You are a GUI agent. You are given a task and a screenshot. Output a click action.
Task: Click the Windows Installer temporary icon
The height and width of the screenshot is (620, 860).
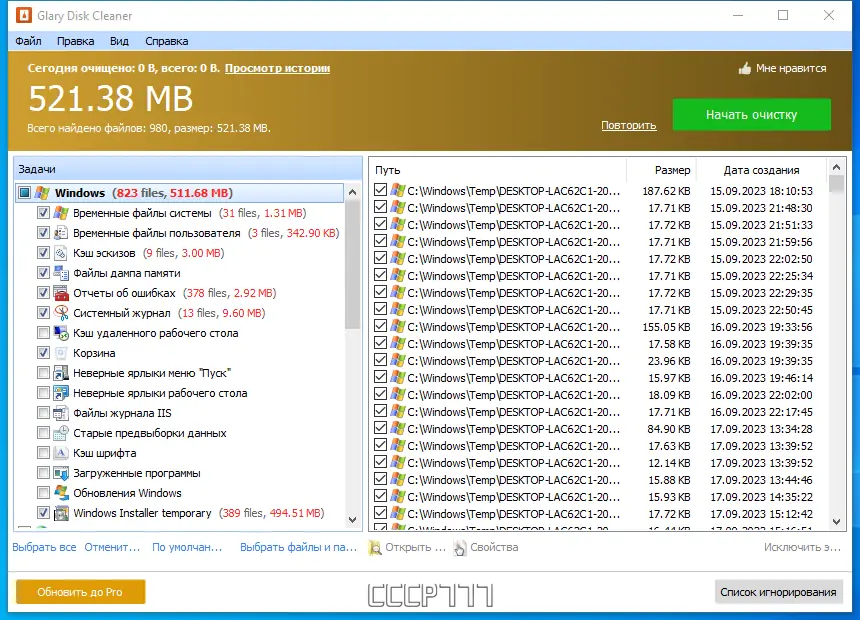point(61,513)
